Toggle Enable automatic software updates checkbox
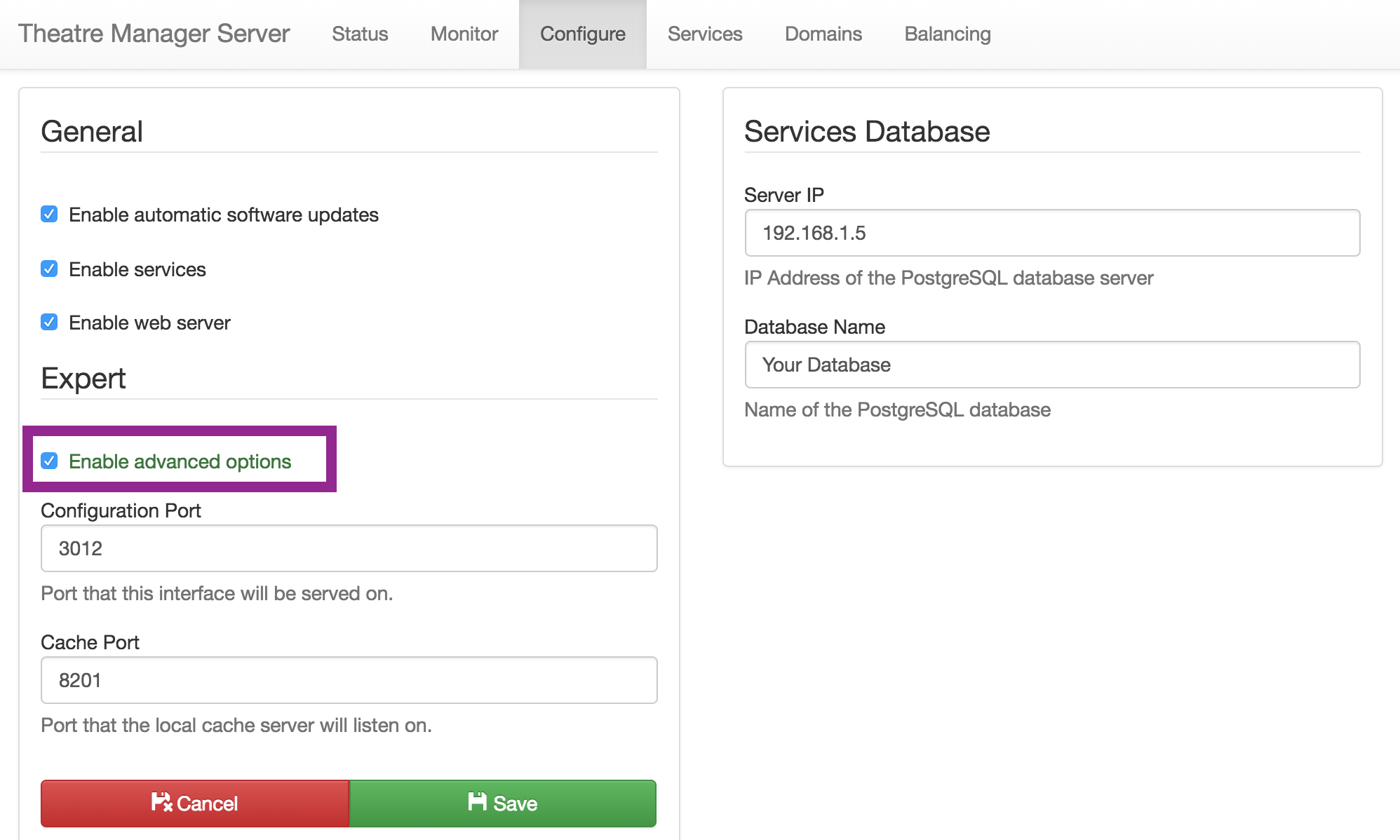 [x=49, y=214]
